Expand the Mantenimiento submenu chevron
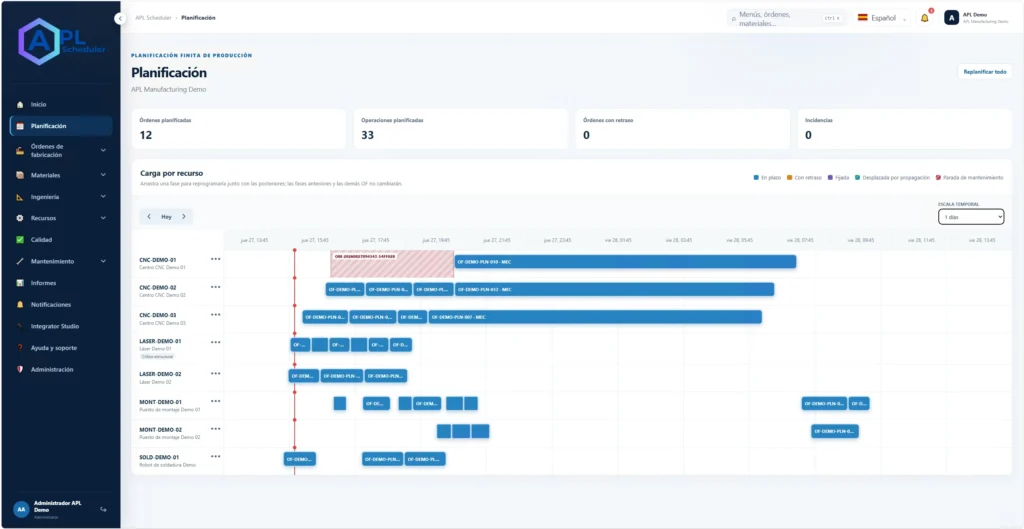 [x=103, y=261]
